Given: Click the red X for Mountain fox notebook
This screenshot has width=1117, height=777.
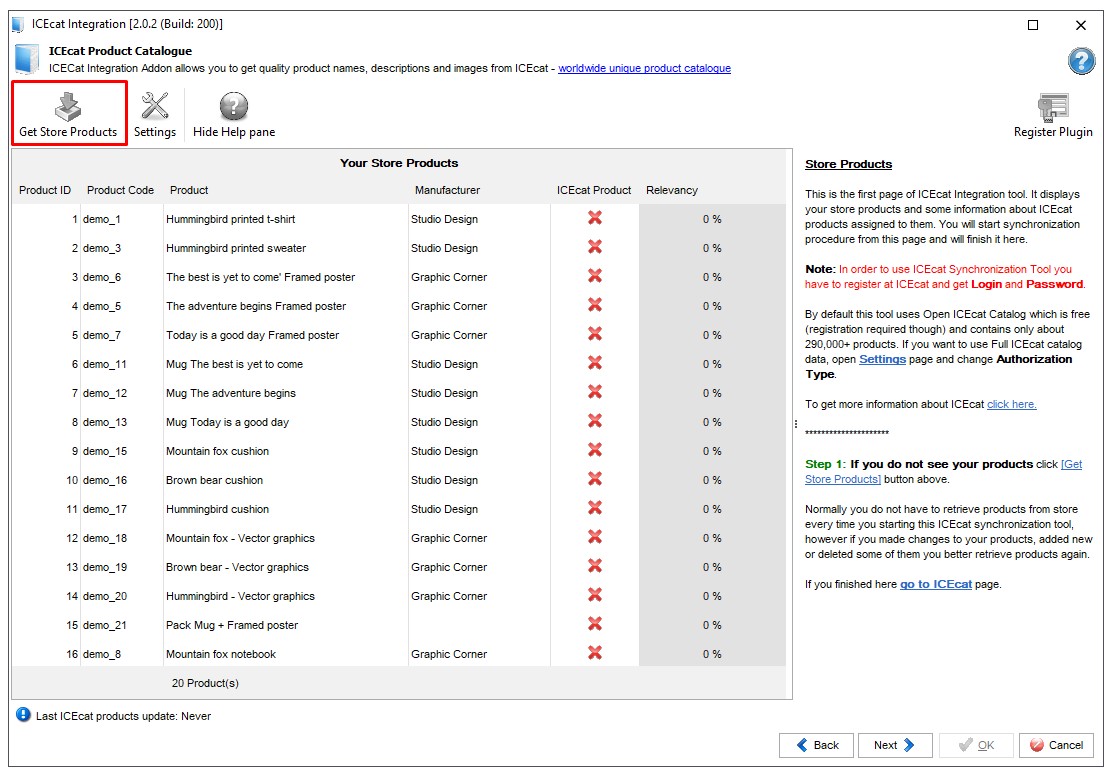Looking at the screenshot, I should pos(595,652).
